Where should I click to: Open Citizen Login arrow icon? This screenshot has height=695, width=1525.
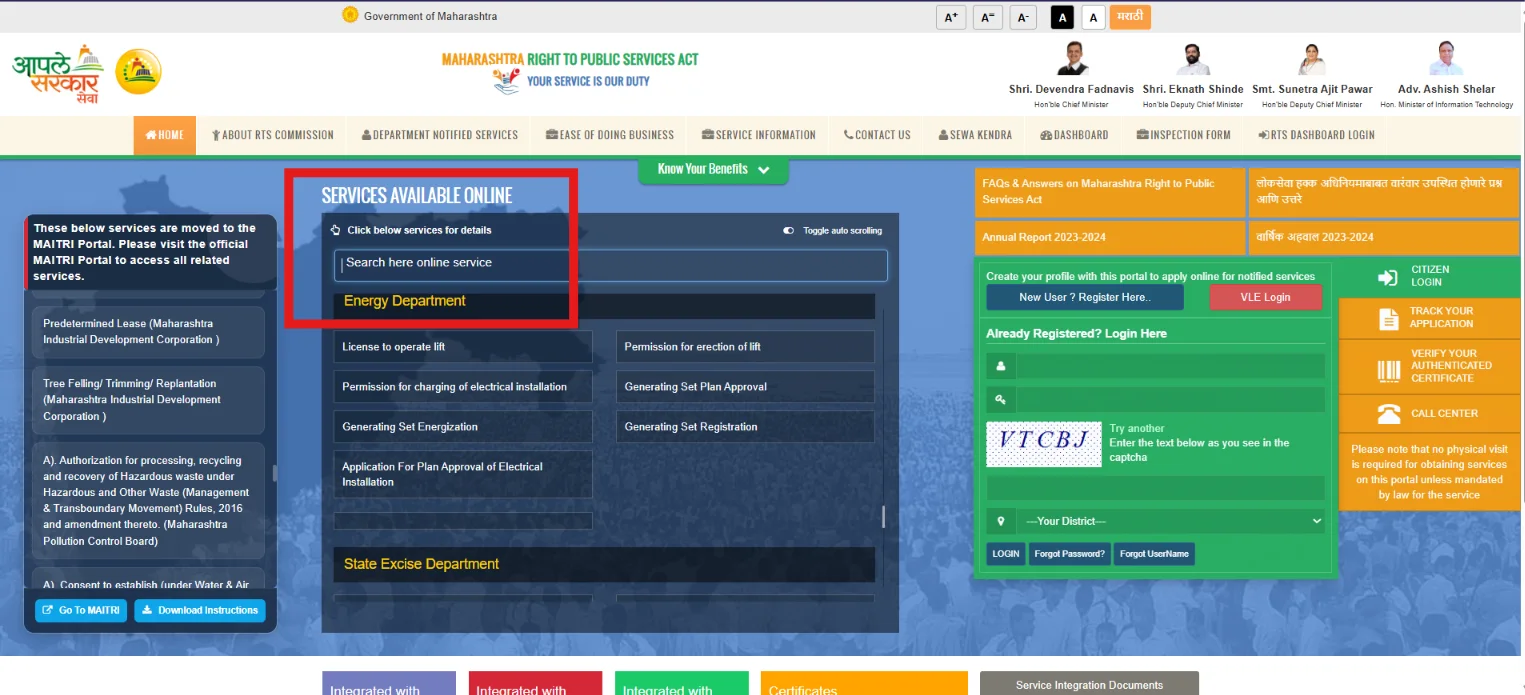(x=1387, y=277)
